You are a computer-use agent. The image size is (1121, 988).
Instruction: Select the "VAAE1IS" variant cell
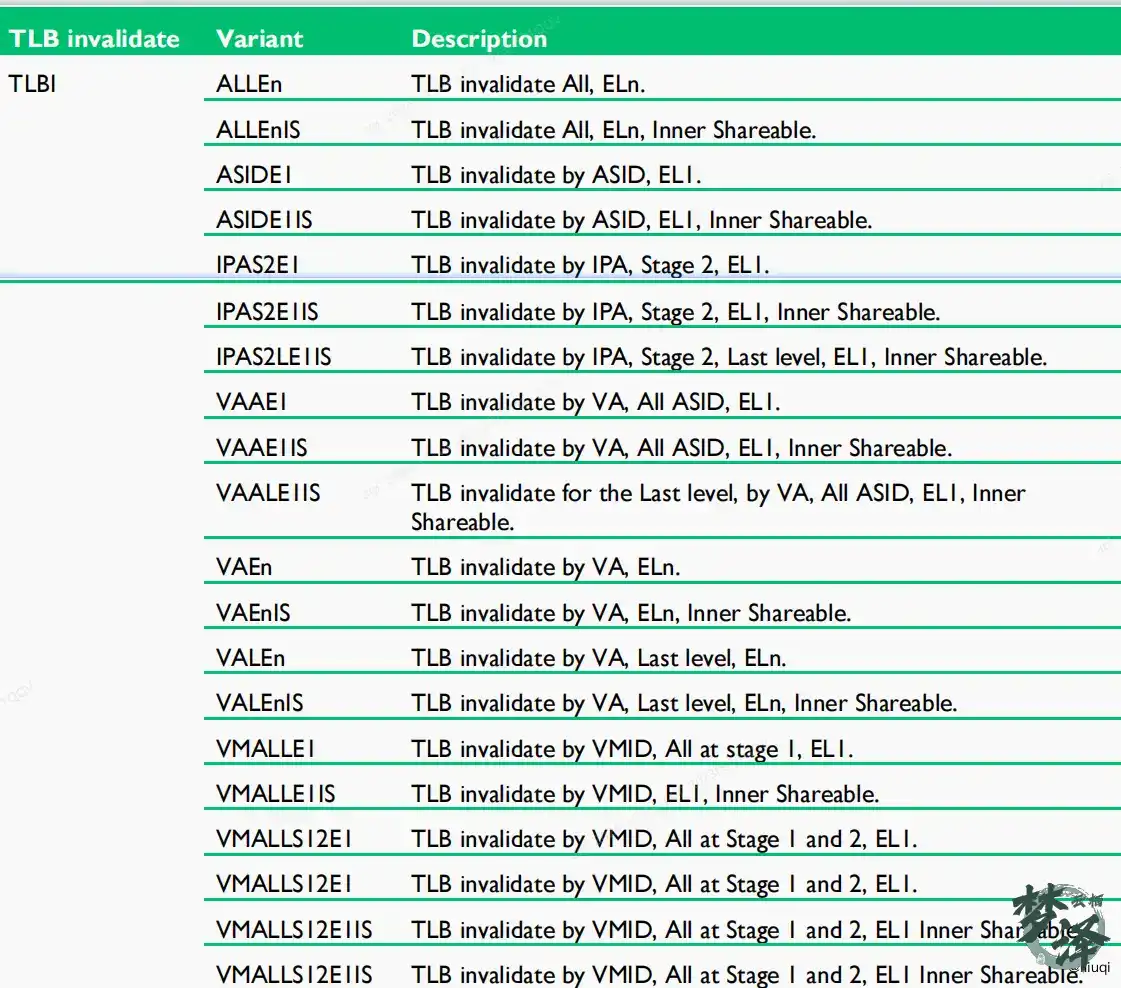(x=262, y=448)
